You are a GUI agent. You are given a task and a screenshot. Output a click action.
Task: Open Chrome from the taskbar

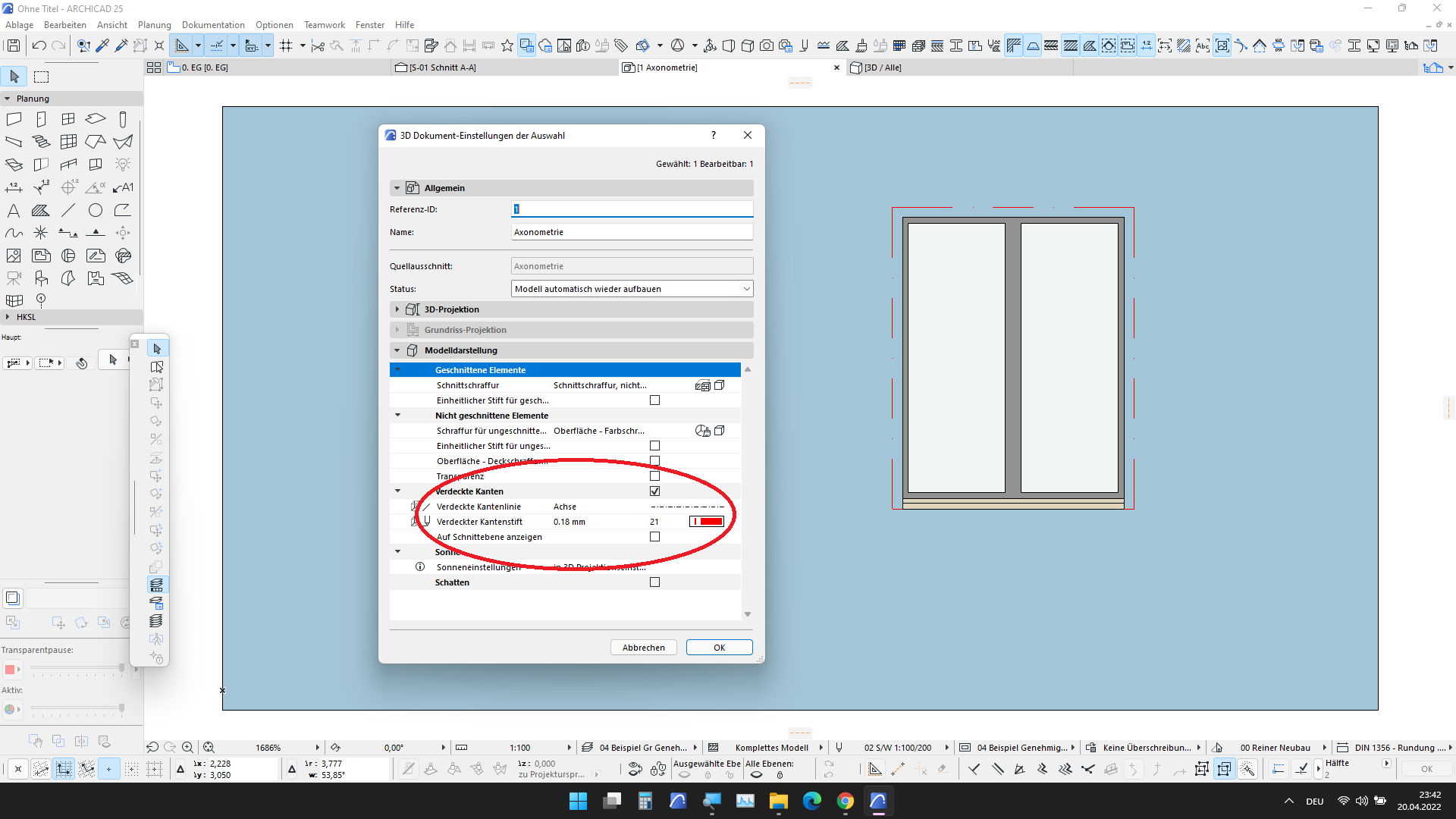point(845,801)
